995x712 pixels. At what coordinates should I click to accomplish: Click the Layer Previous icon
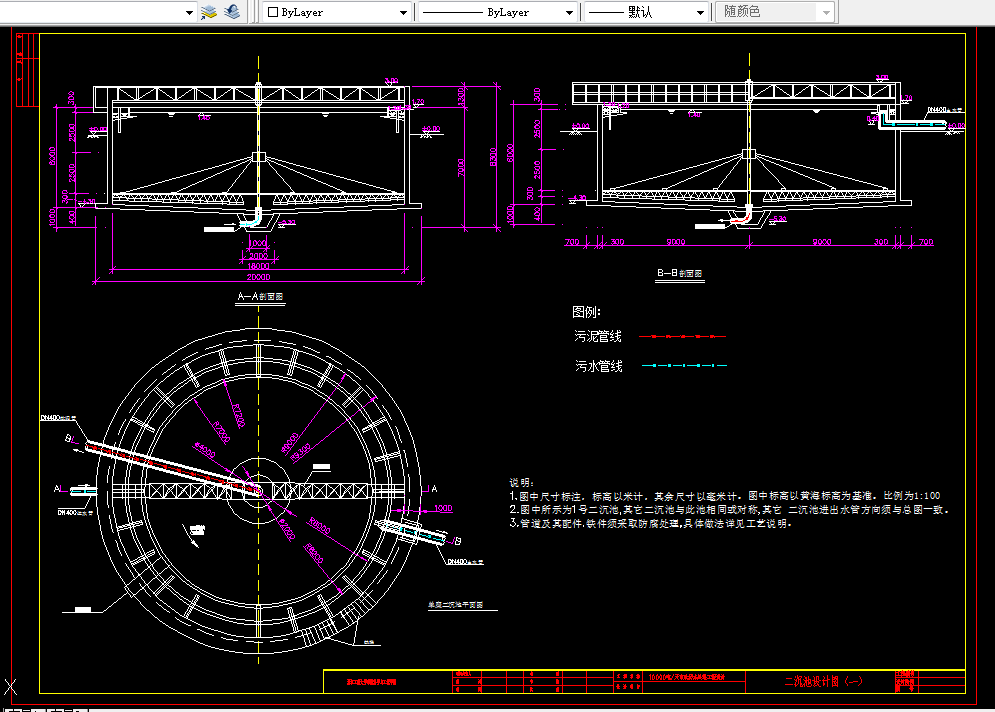point(232,12)
